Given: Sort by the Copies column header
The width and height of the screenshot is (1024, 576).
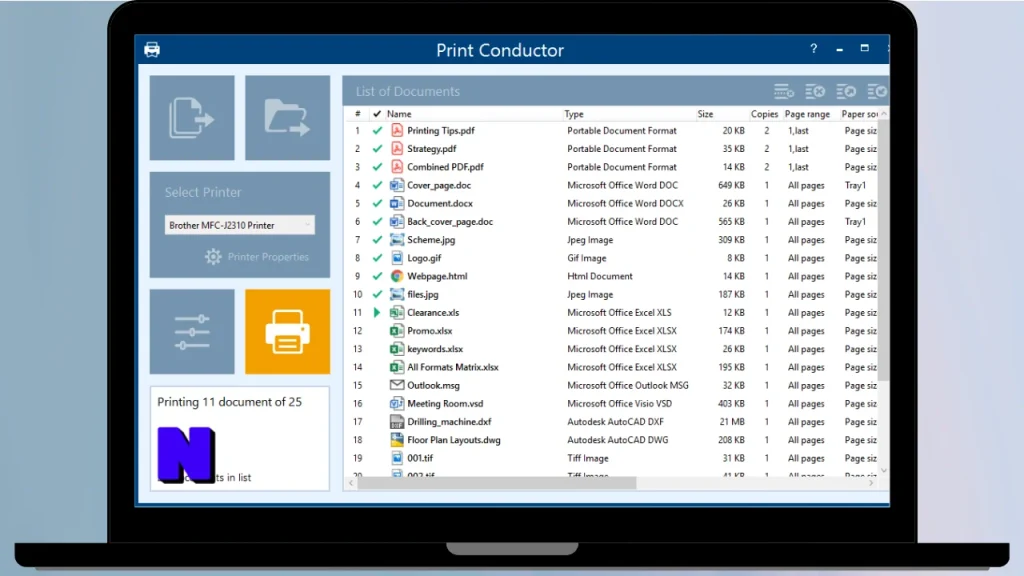Looking at the screenshot, I should 765,114.
